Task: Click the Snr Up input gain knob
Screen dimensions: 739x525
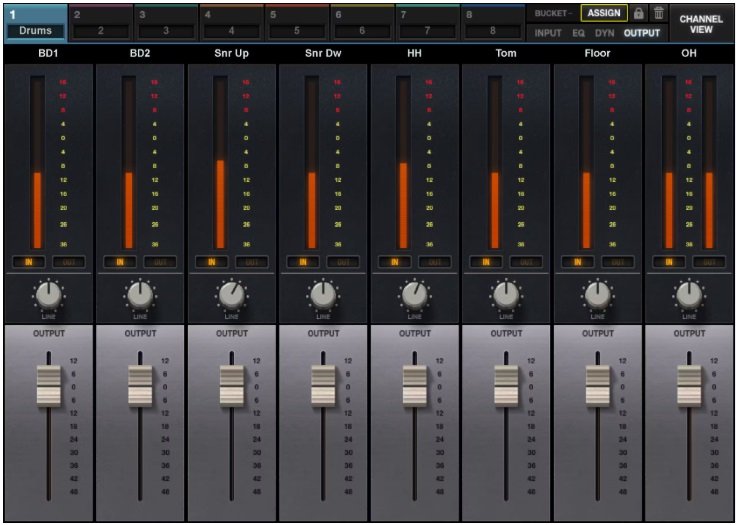Action: coord(232,295)
